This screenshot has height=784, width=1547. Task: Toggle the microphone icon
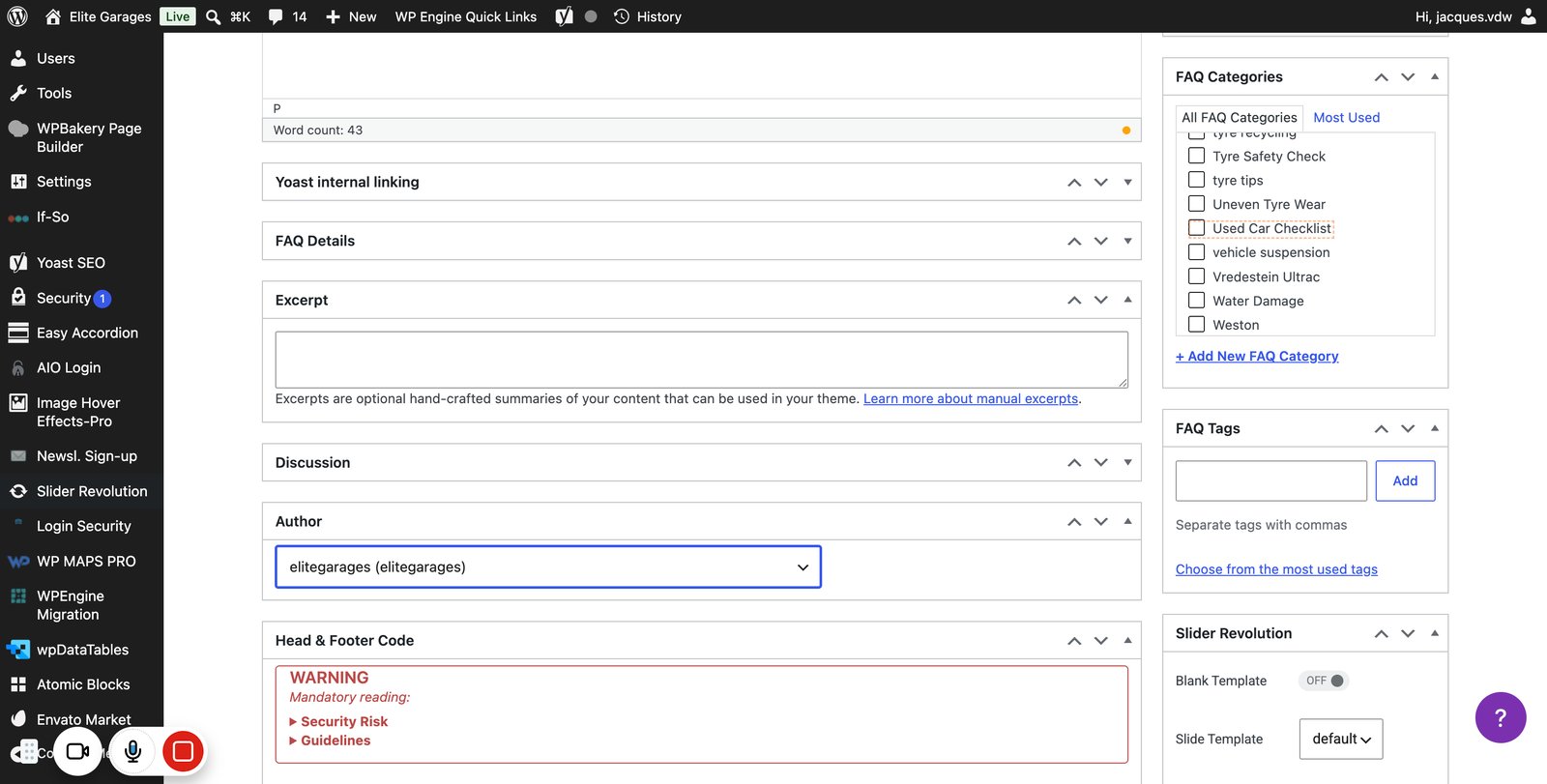click(133, 751)
